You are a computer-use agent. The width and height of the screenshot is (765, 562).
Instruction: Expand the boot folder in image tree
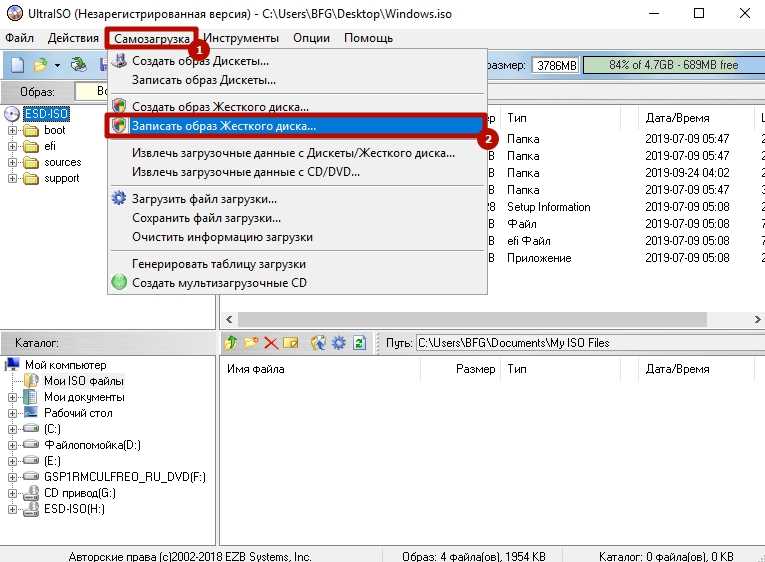(x=13, y=131)
